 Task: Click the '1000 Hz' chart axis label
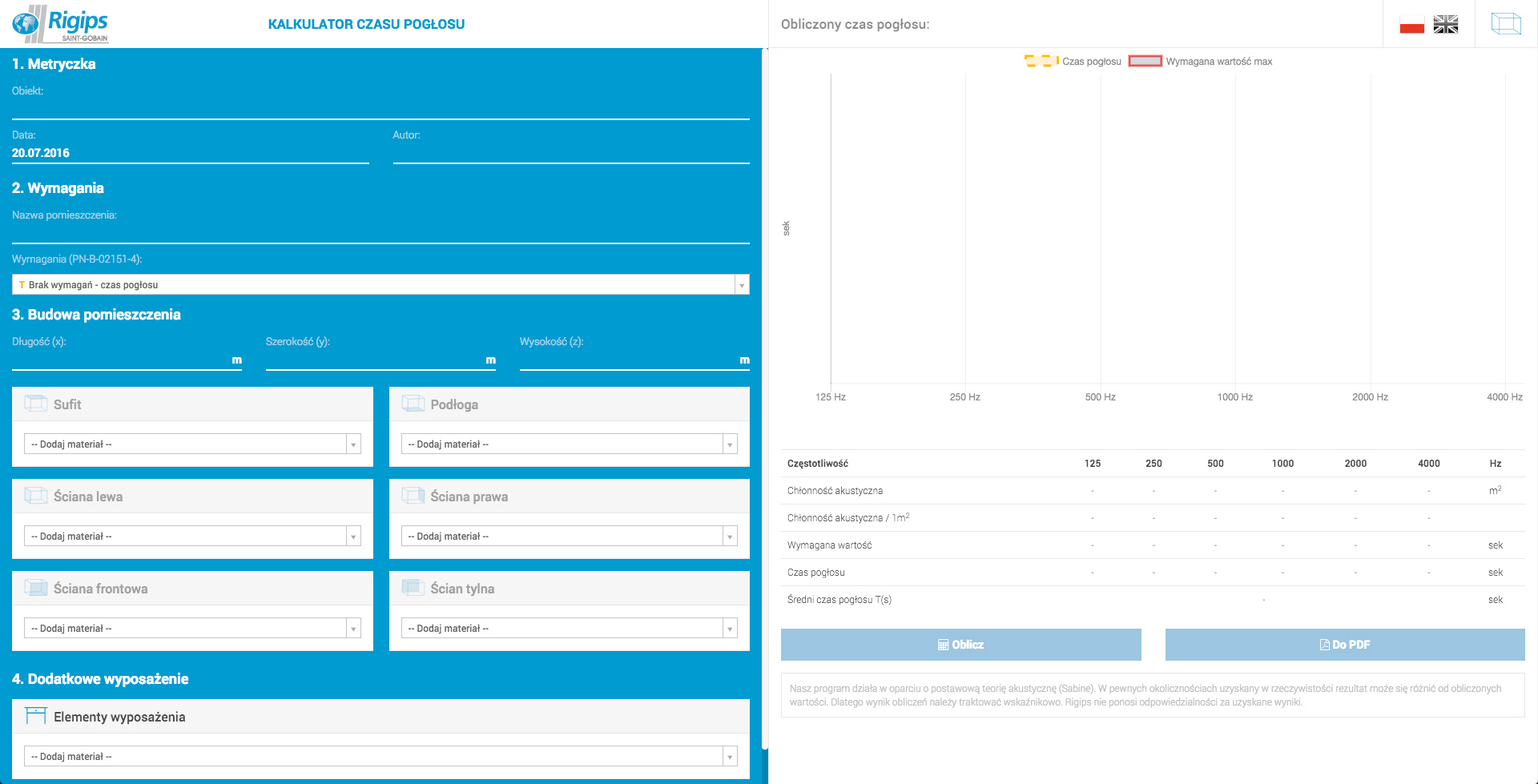coord(1235,397)
